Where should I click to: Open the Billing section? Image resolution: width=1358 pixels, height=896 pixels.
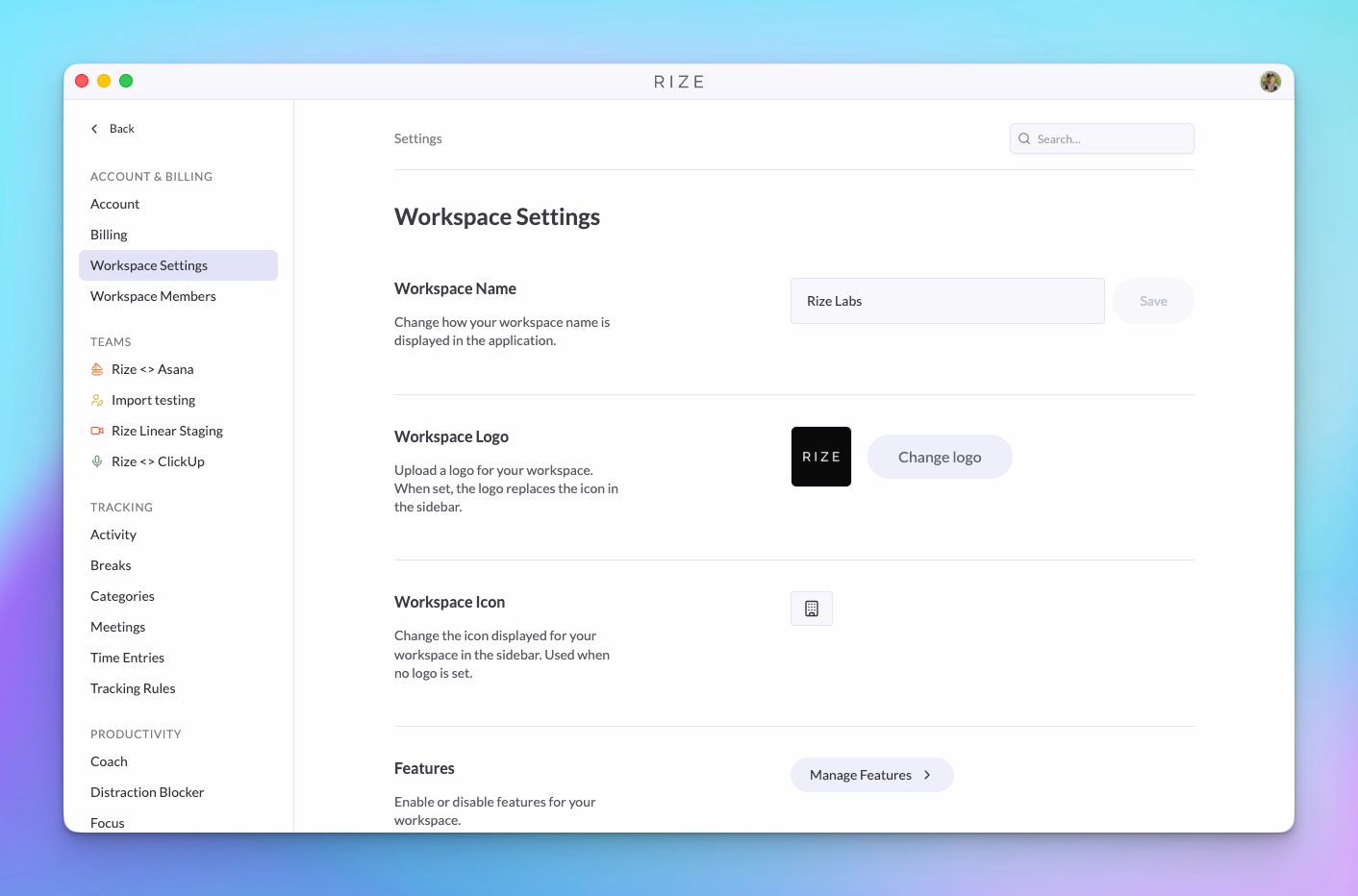[x=109, y=234]
